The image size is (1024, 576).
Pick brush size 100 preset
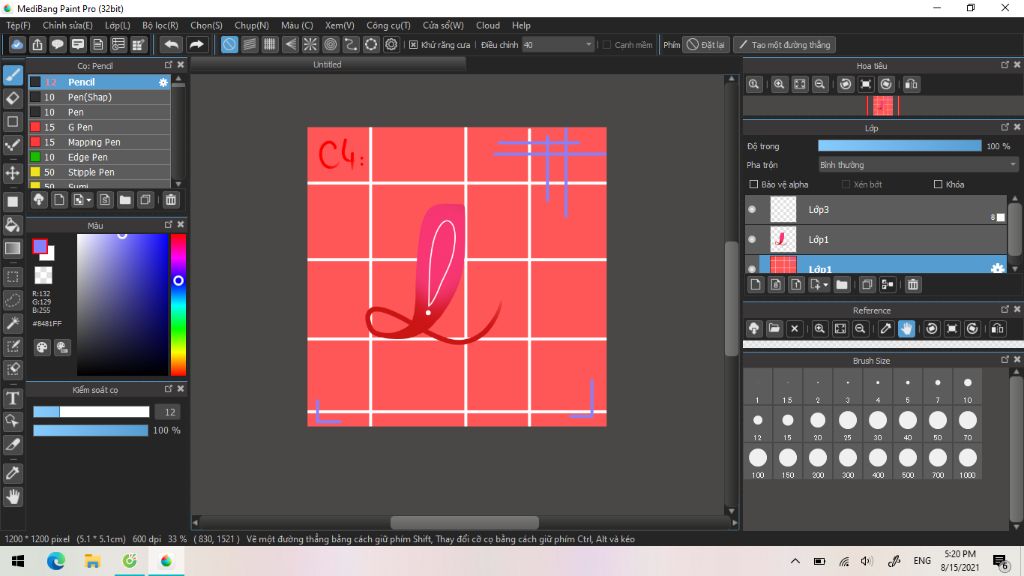(758, 462)
